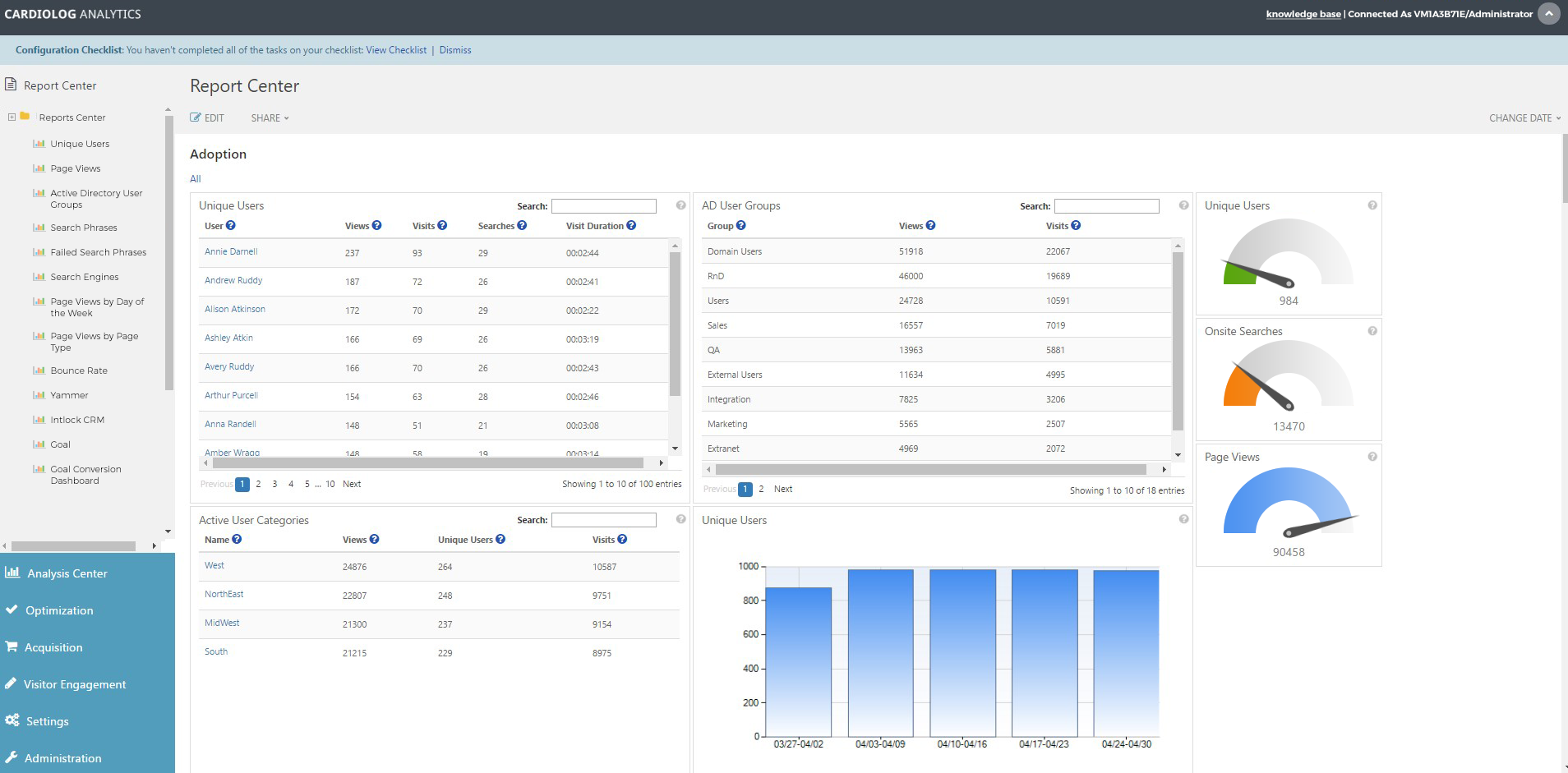Open help for the Page Views gauge
Screen dimensions: 1568x773
click(x=1372, y=457)
